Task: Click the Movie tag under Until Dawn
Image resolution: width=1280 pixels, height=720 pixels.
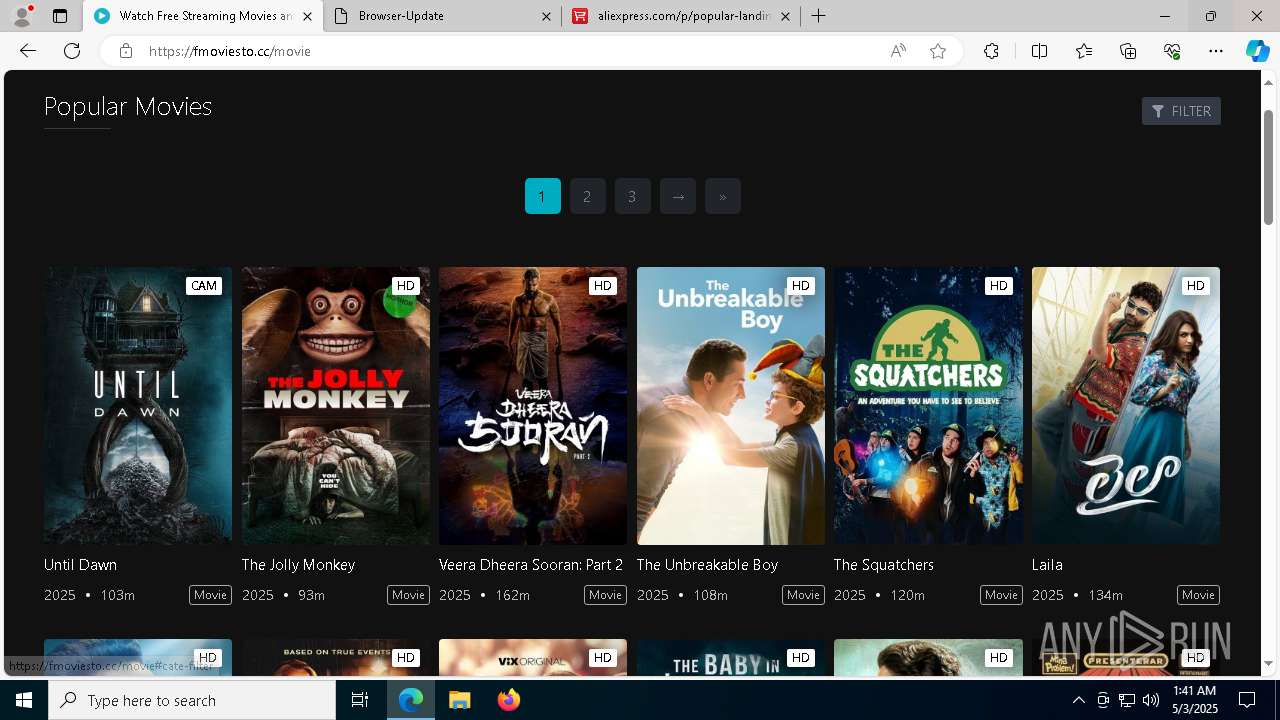Action: click(x=210, y=595)
